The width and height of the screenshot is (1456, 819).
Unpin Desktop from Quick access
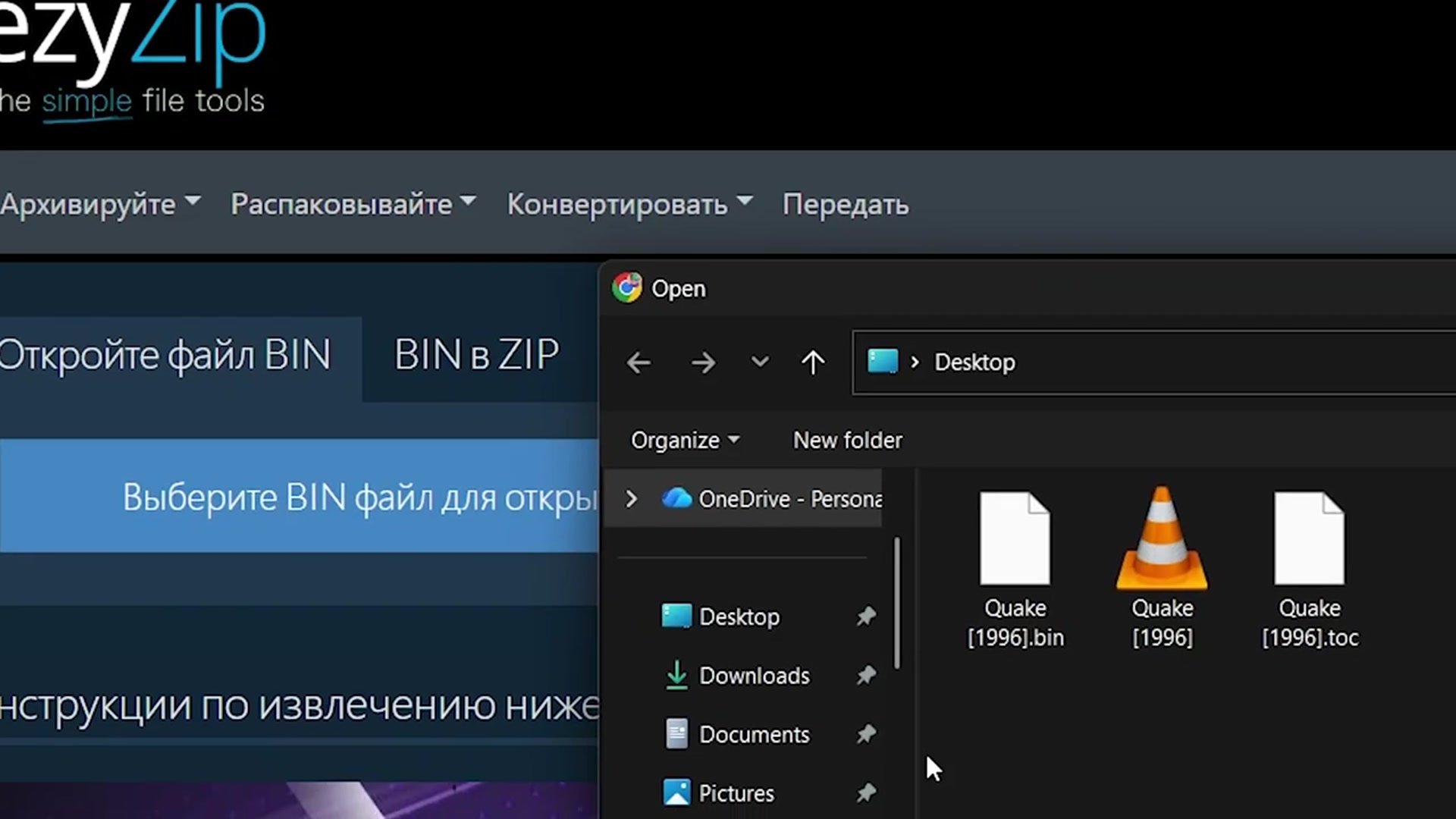pos(866,617)
